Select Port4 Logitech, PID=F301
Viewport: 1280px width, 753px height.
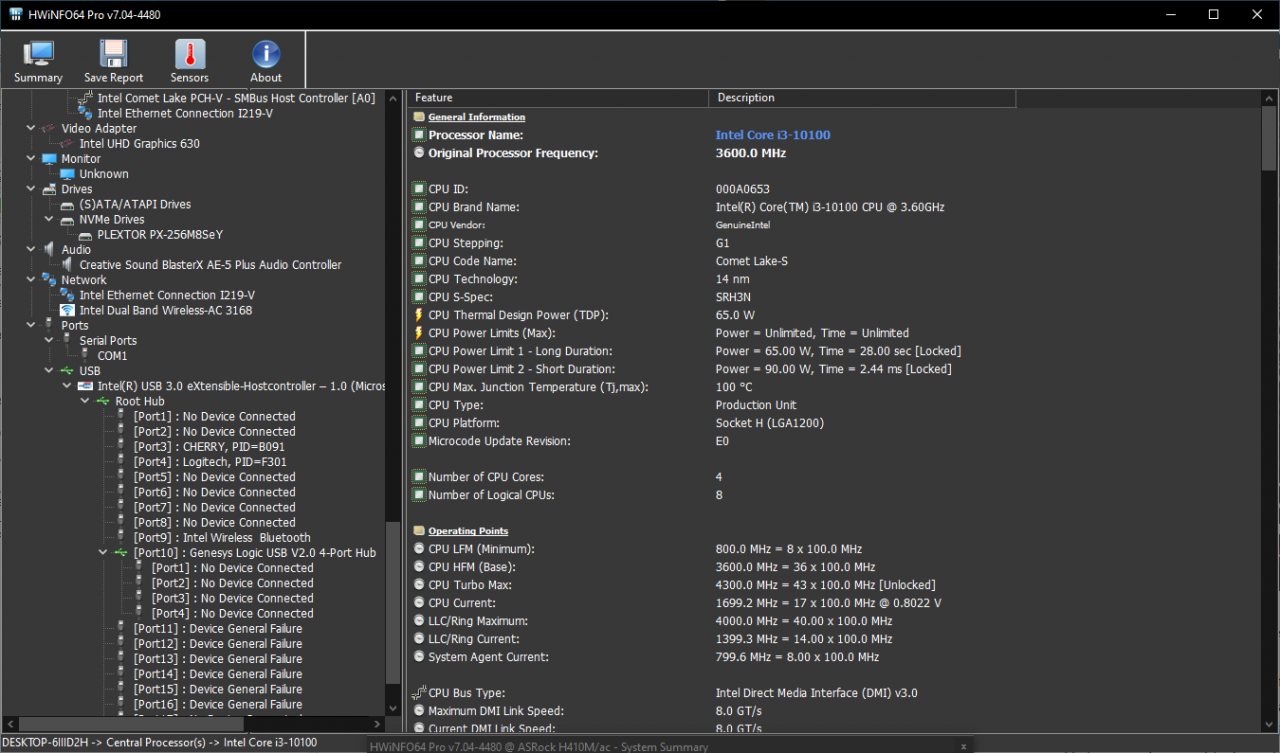pos(210,462)
